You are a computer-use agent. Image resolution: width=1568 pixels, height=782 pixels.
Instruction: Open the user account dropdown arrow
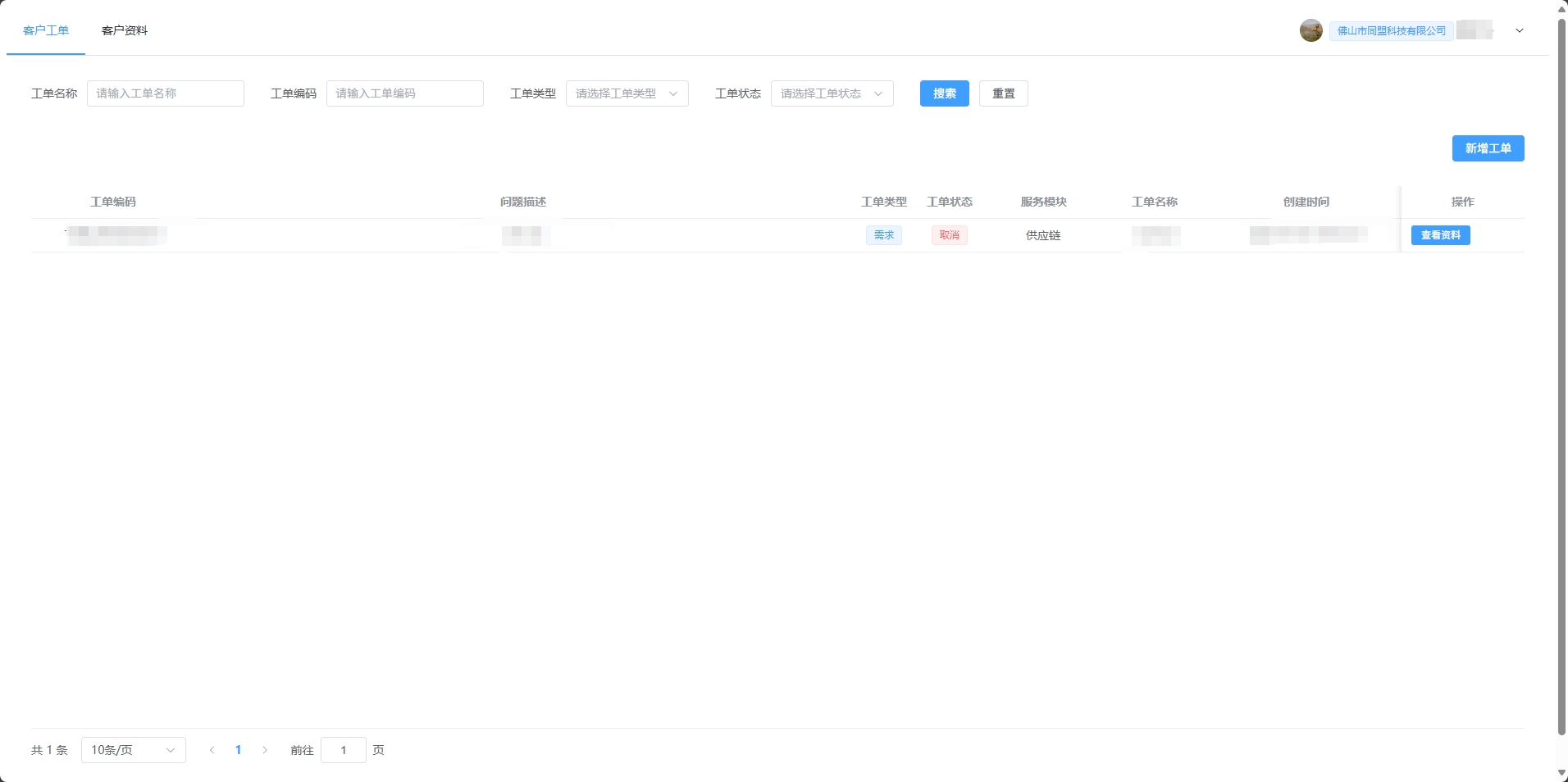pos(1518,30)
